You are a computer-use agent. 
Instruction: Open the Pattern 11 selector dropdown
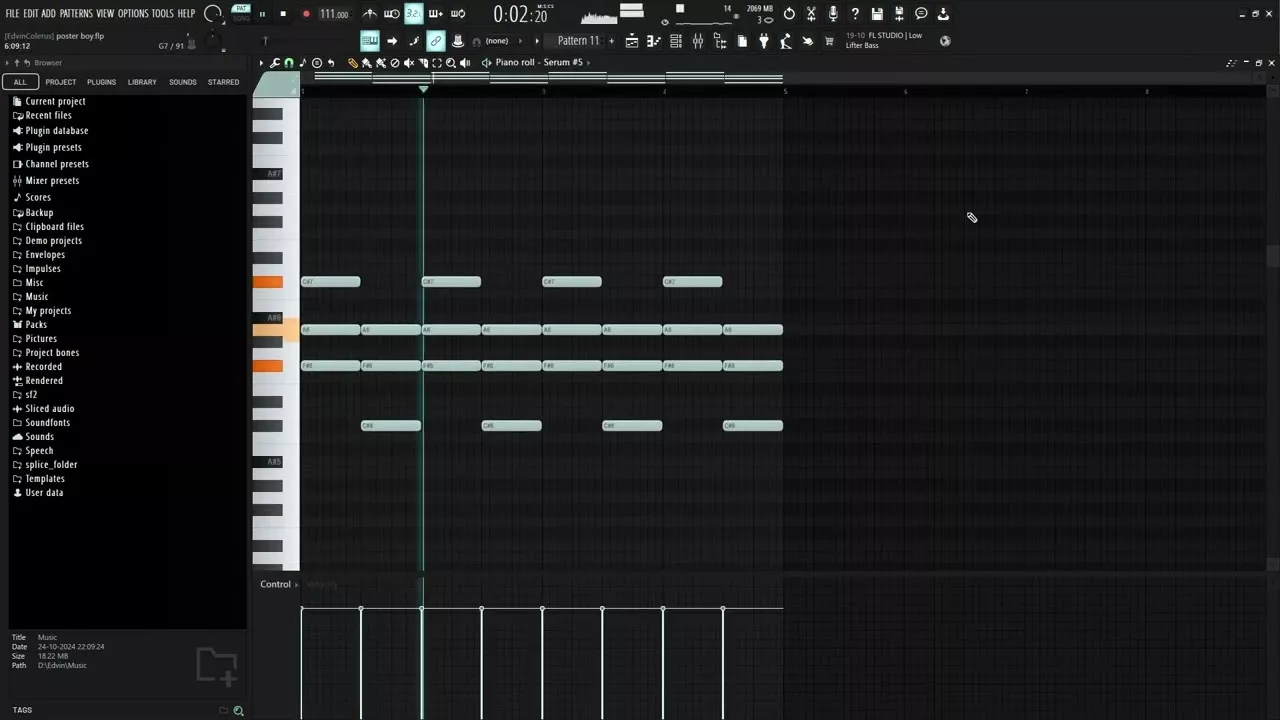click(578, 41)
